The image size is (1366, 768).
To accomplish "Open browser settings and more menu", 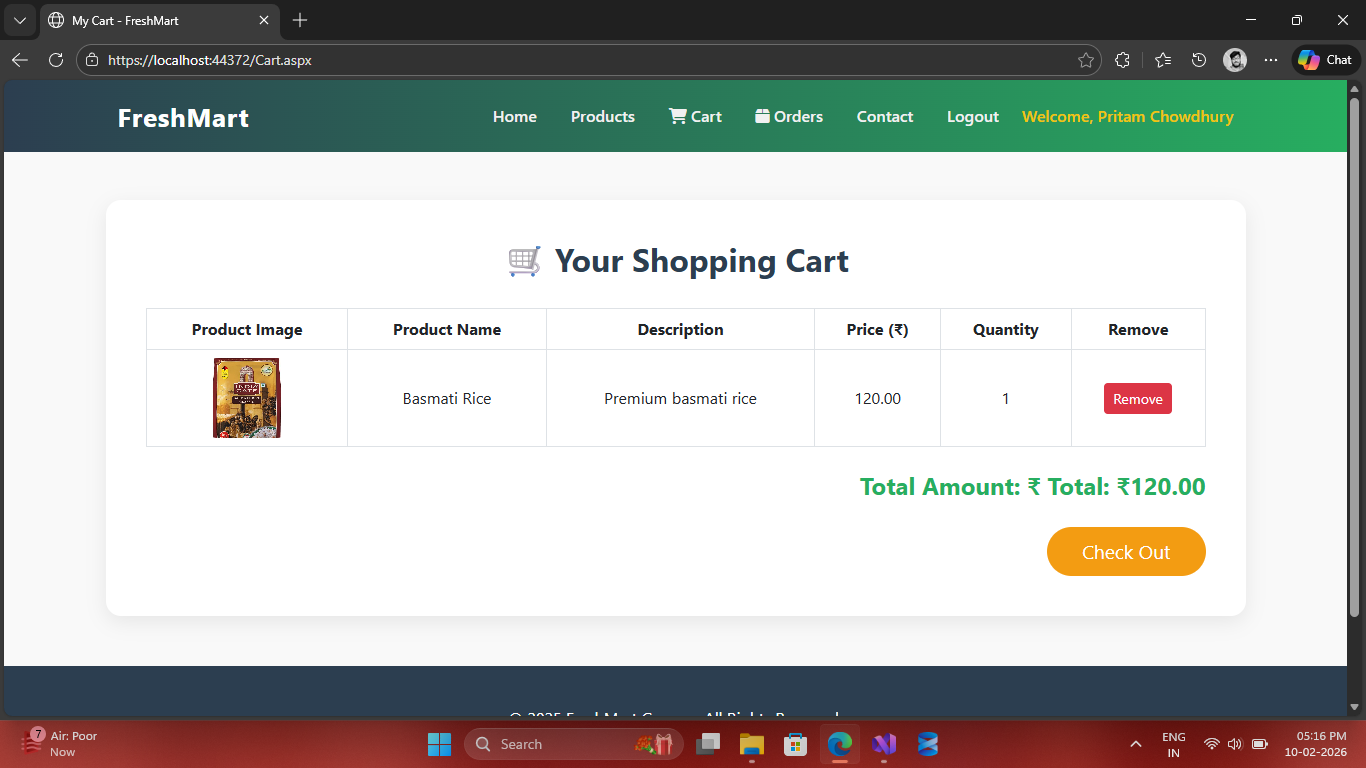I will pos(1271,60).
